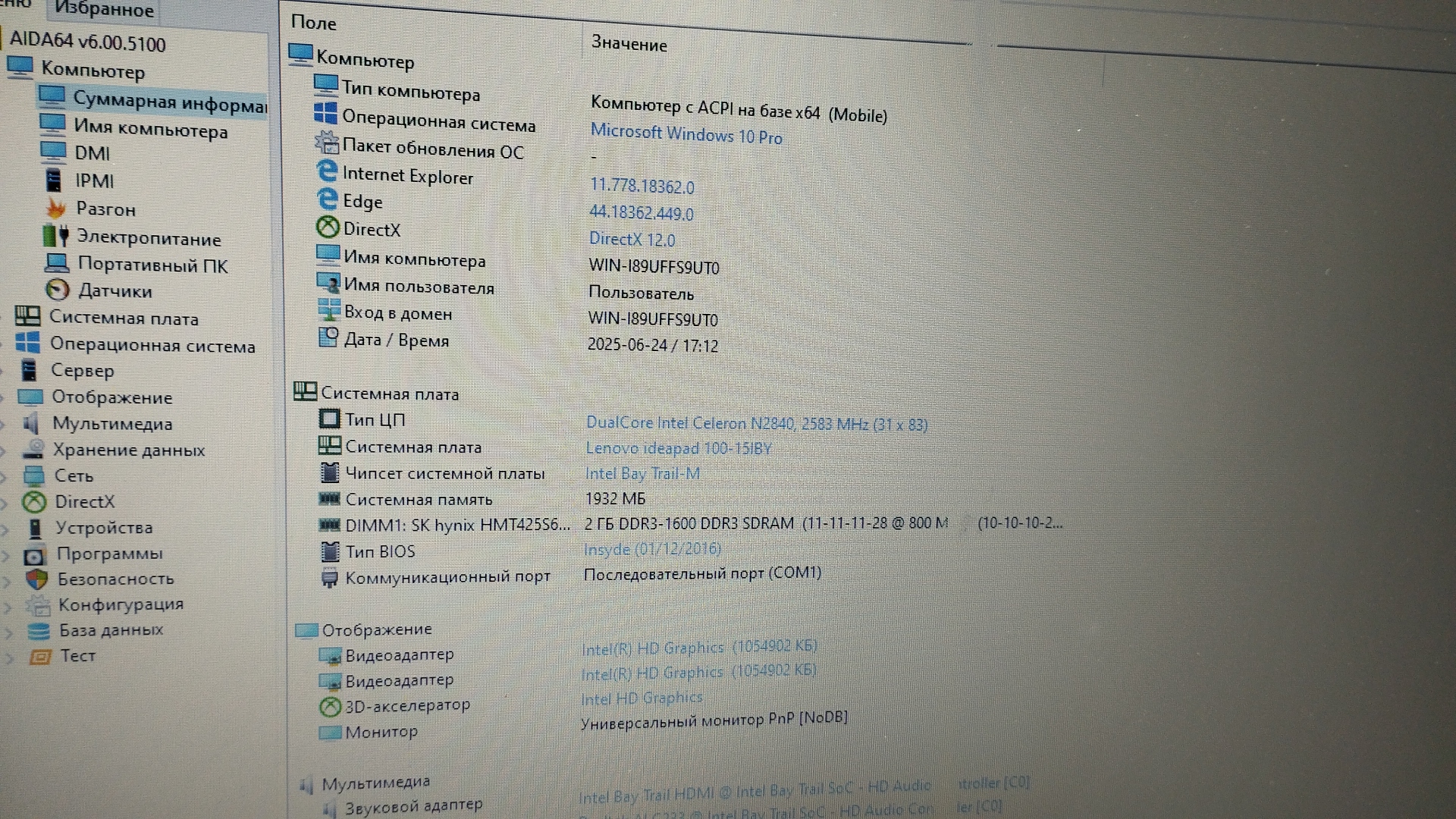The height and width of the screenshot is (819, 1456).
Task: Click the База данных database icon
Action: 38,631
